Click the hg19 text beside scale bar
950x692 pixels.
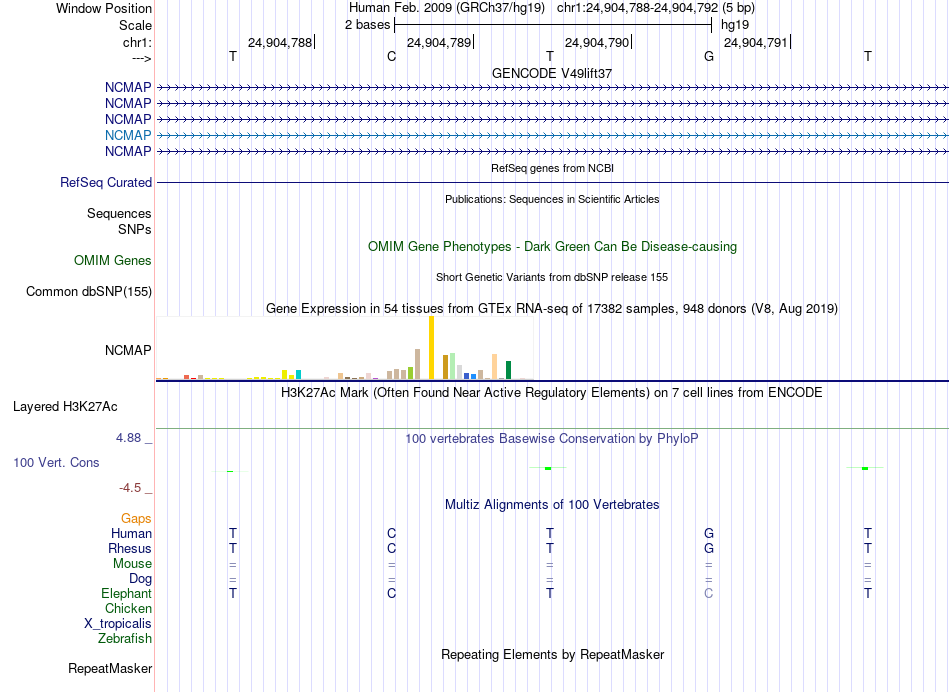[735, 25]
